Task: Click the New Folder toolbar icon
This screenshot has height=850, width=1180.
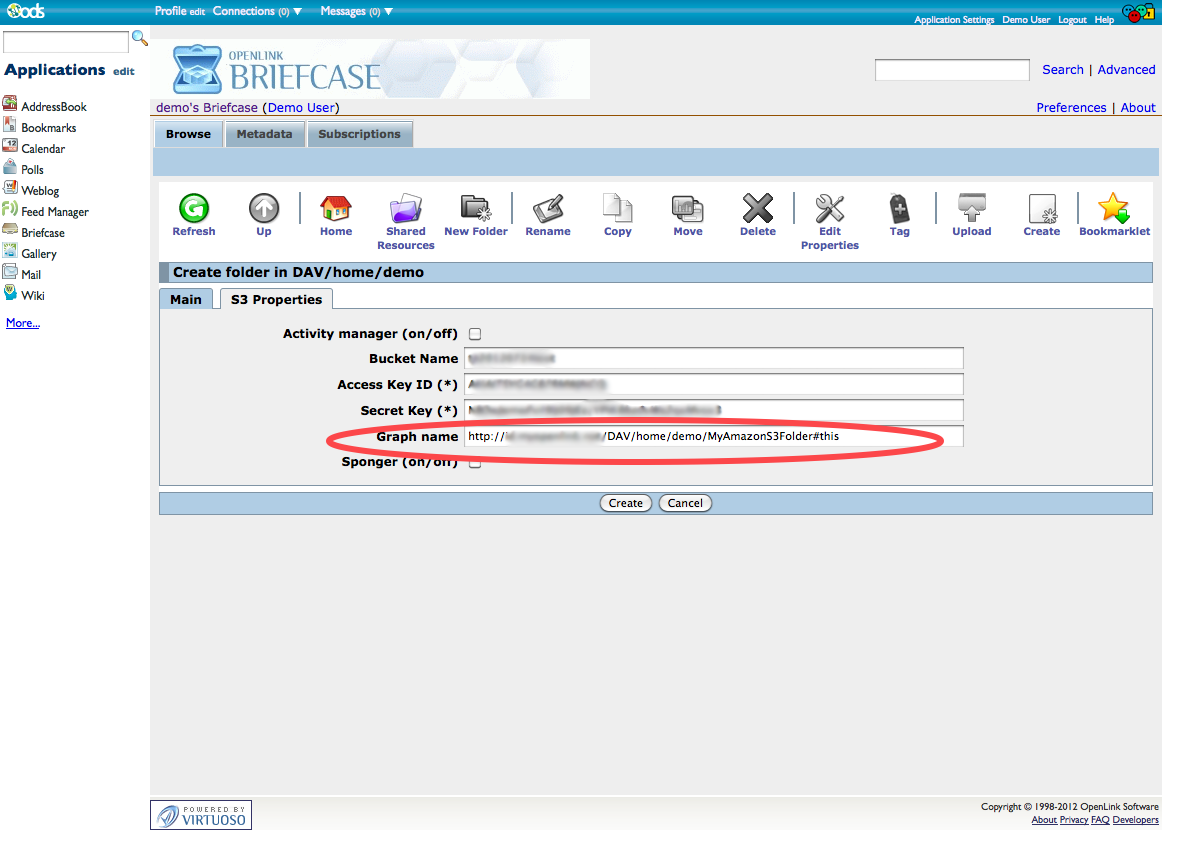Action: click(476, 208)
